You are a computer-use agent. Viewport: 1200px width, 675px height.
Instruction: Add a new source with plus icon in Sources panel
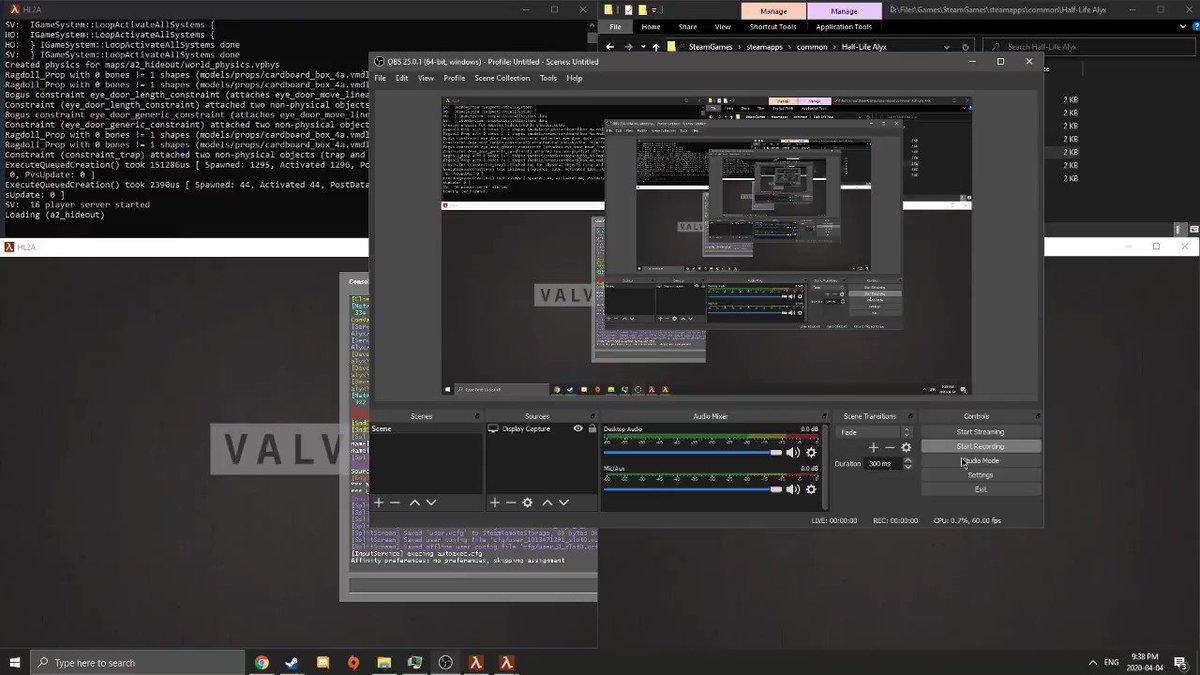[x=494, y=503]
